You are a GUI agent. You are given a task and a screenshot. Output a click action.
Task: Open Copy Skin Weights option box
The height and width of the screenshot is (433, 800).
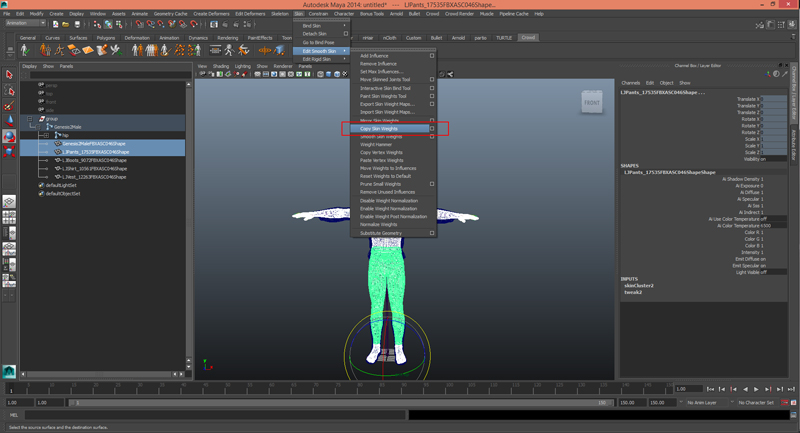click(432, 129)
